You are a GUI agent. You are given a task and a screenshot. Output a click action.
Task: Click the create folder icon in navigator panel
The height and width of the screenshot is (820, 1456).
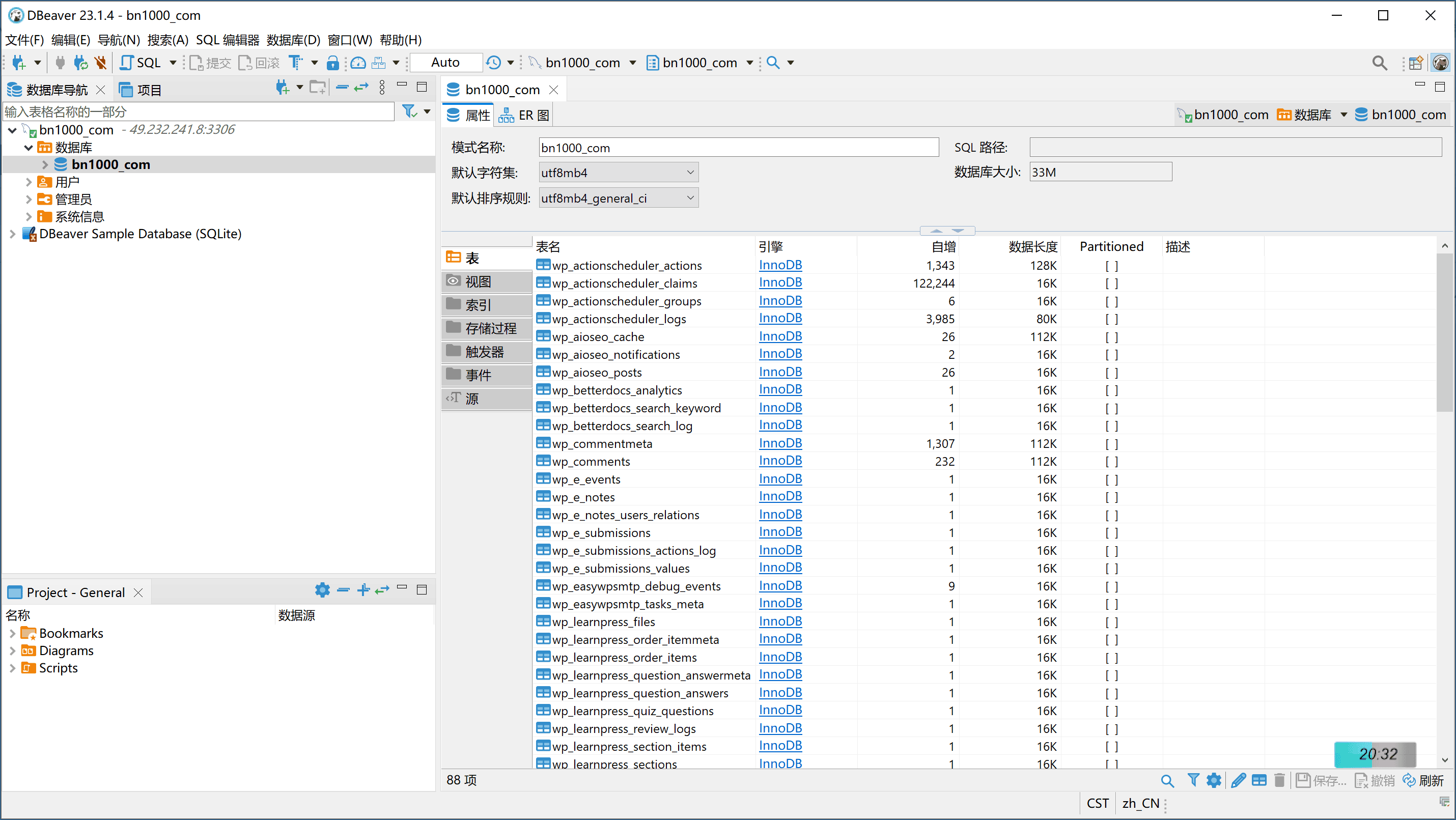(318, 88)
